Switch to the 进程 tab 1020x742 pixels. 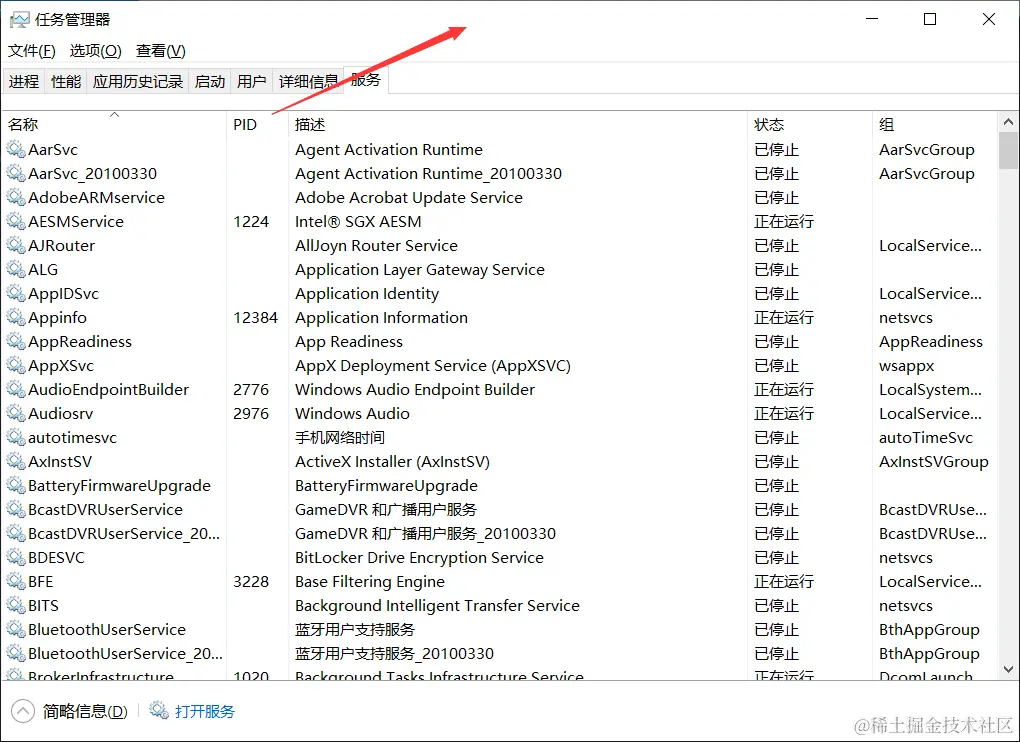(x=24, y=81)
